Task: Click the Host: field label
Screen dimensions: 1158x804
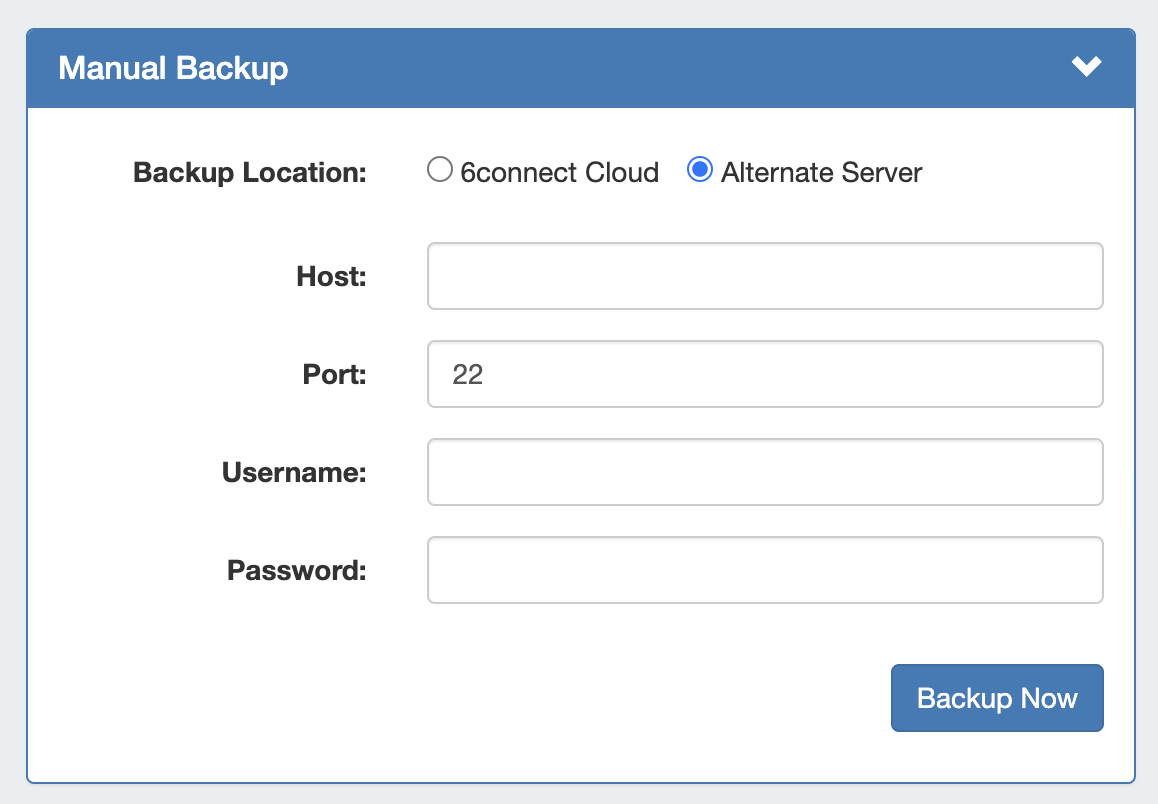Action: 331,277
